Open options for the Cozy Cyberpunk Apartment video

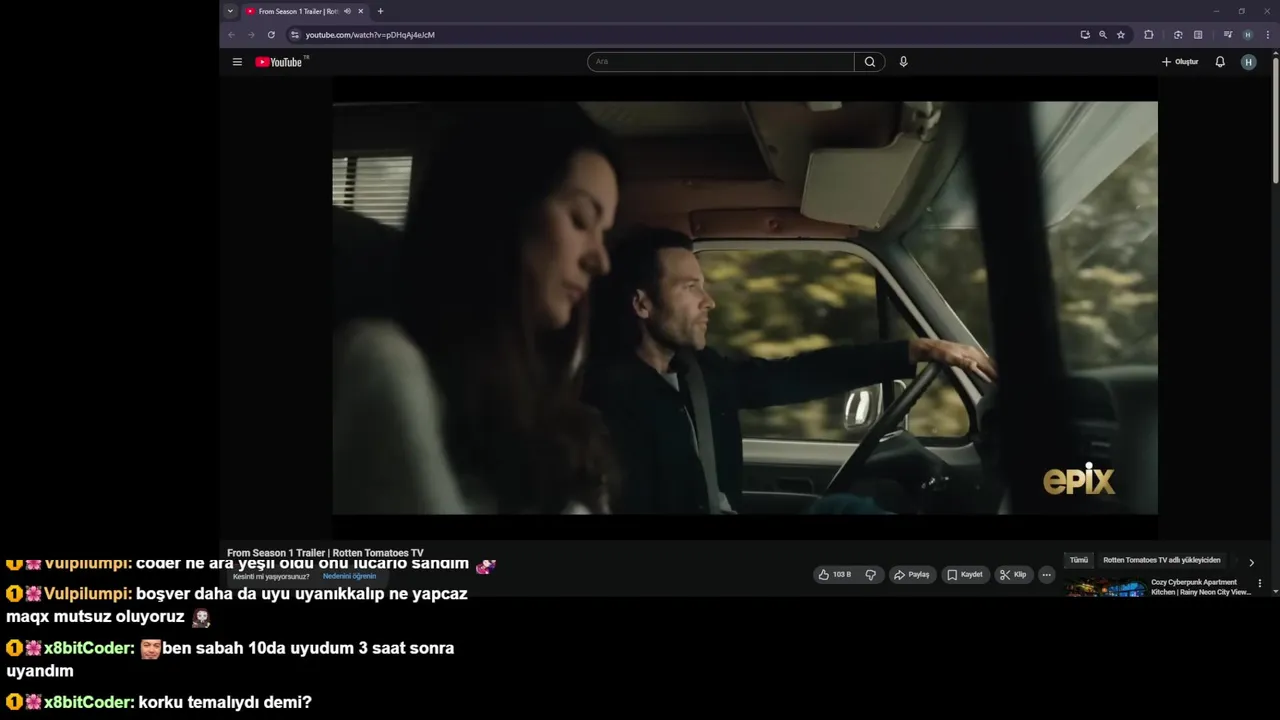1260,583
